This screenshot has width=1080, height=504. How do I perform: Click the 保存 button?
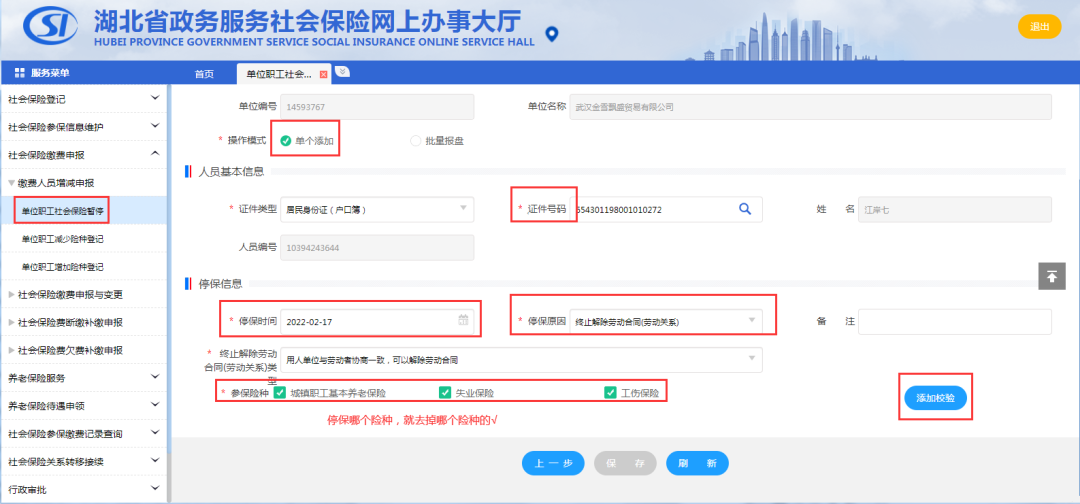625,463
